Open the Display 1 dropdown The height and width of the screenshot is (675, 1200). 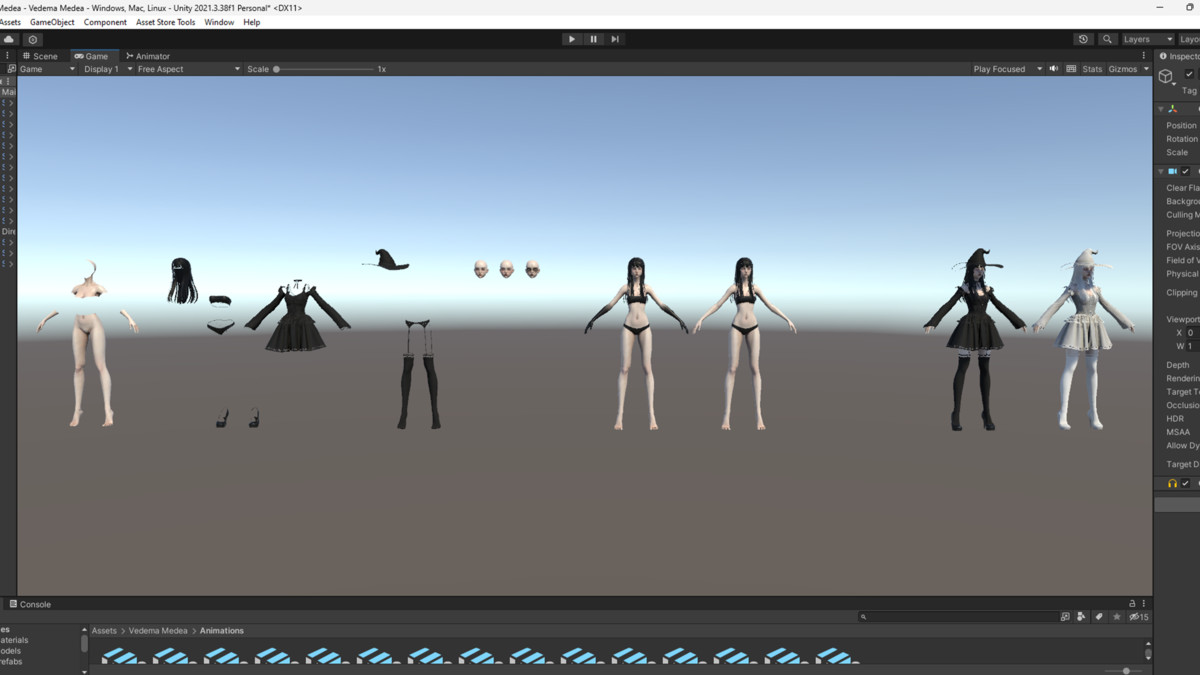(x=106, y=69)
